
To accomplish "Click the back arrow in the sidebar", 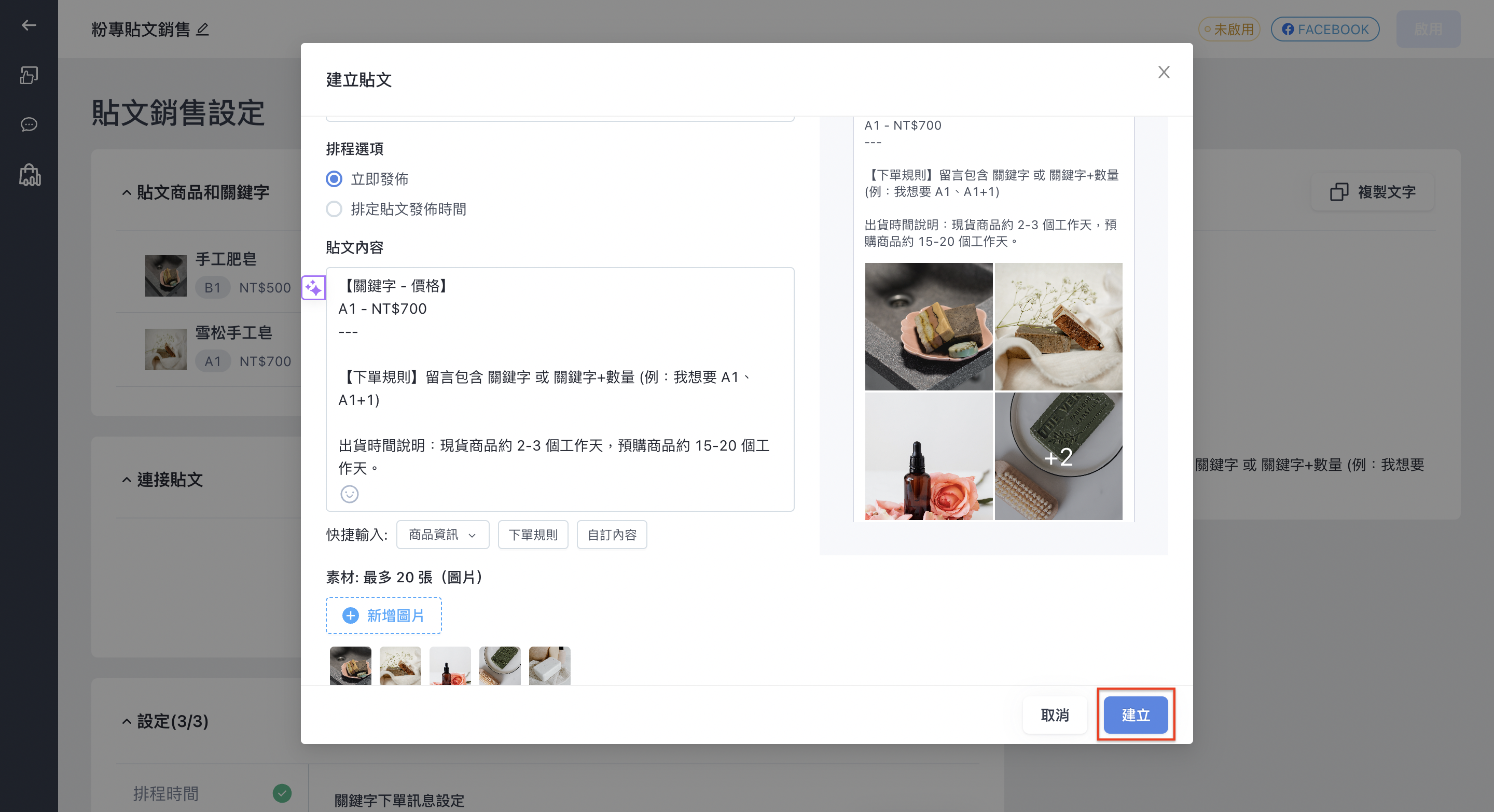I will [x=29, y=25].
